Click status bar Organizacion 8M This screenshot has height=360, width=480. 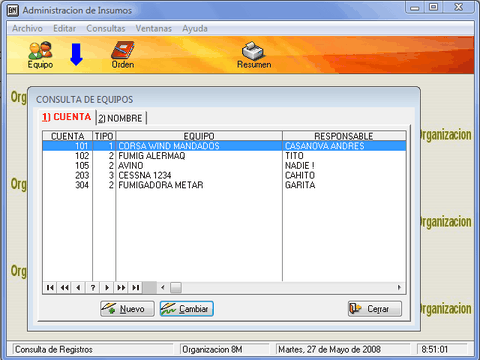point(225,349)
